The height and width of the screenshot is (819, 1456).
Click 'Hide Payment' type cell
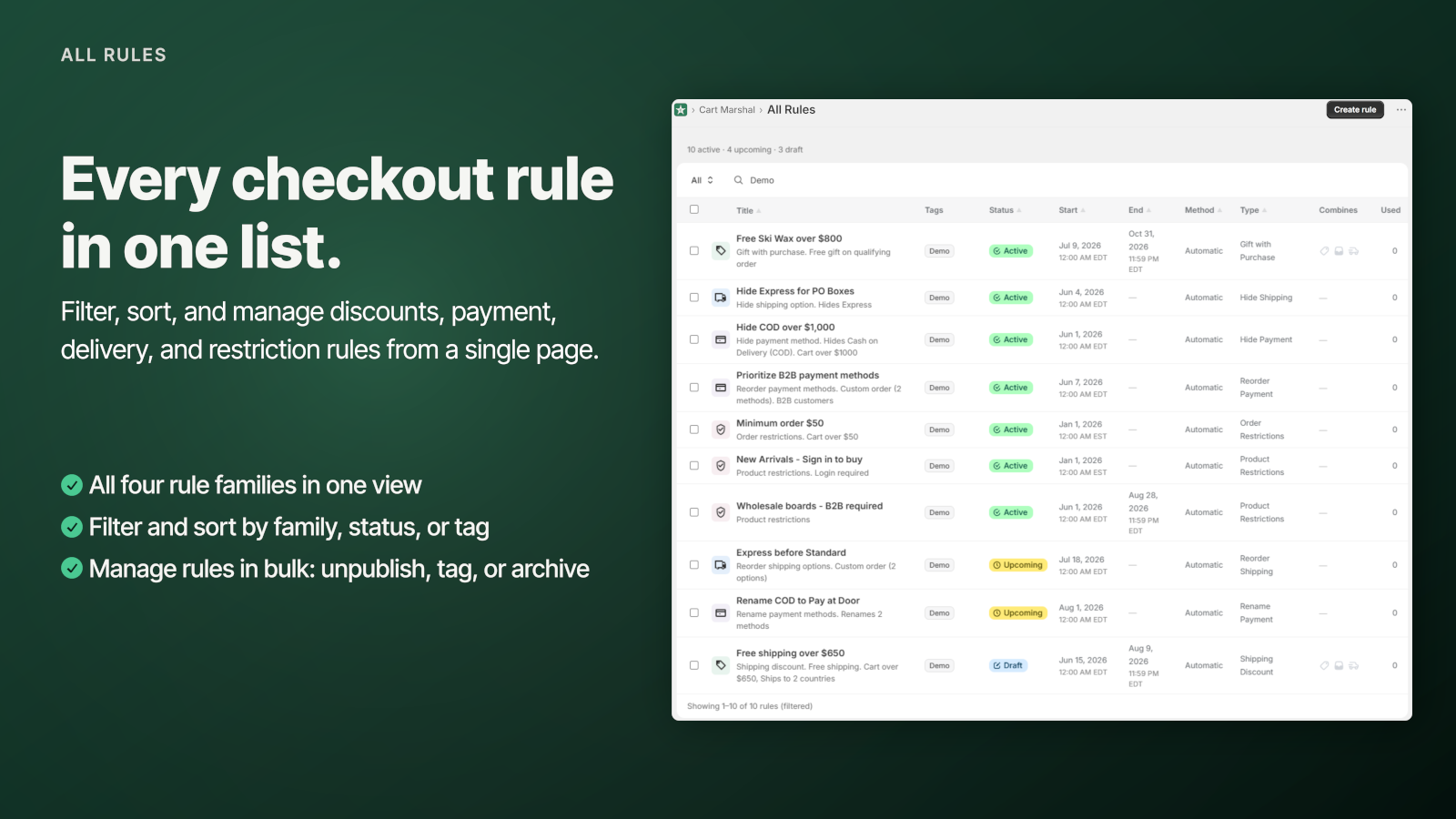pyautogui.click(x=1266, y=340)
